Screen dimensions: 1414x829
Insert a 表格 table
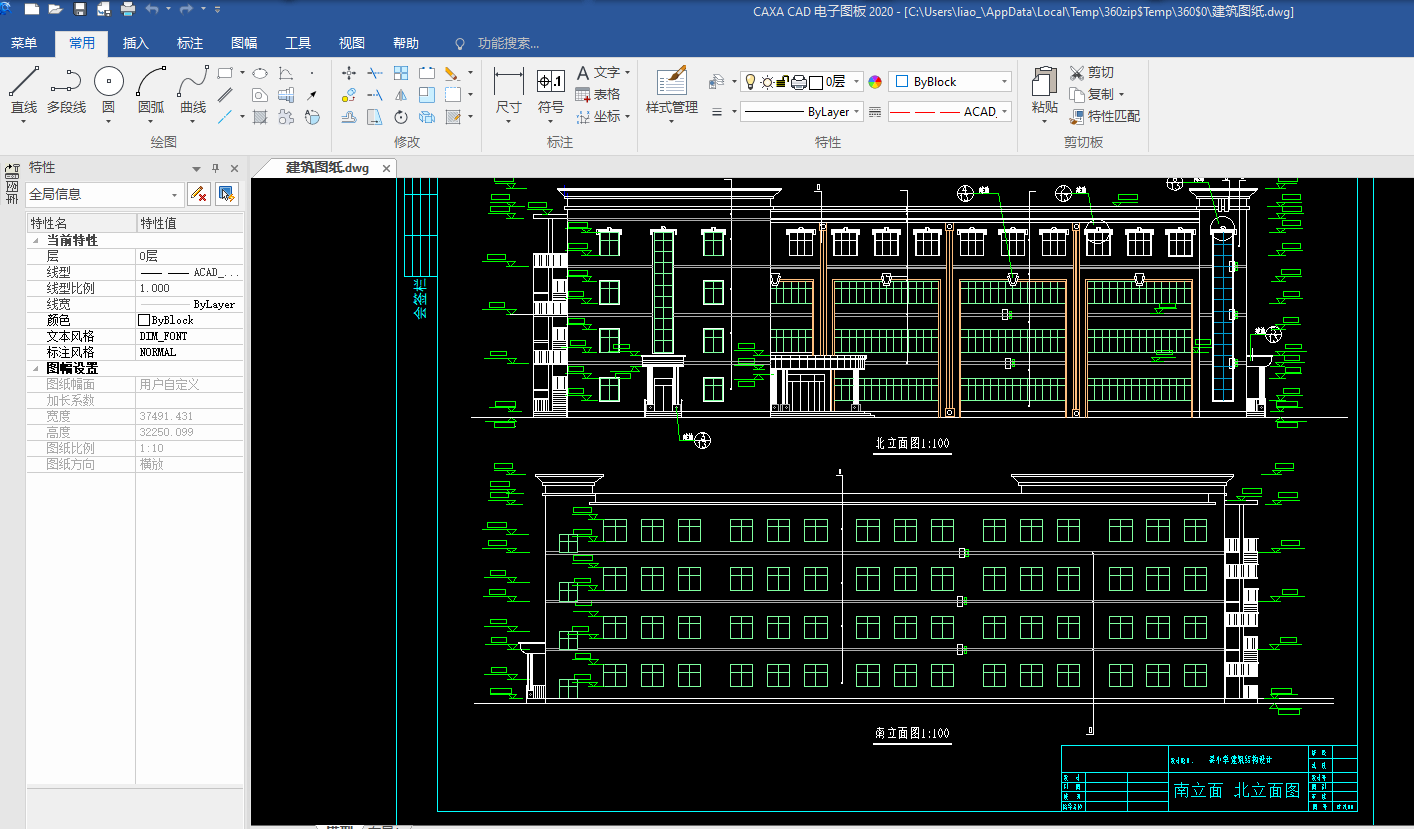click(598, 94)
